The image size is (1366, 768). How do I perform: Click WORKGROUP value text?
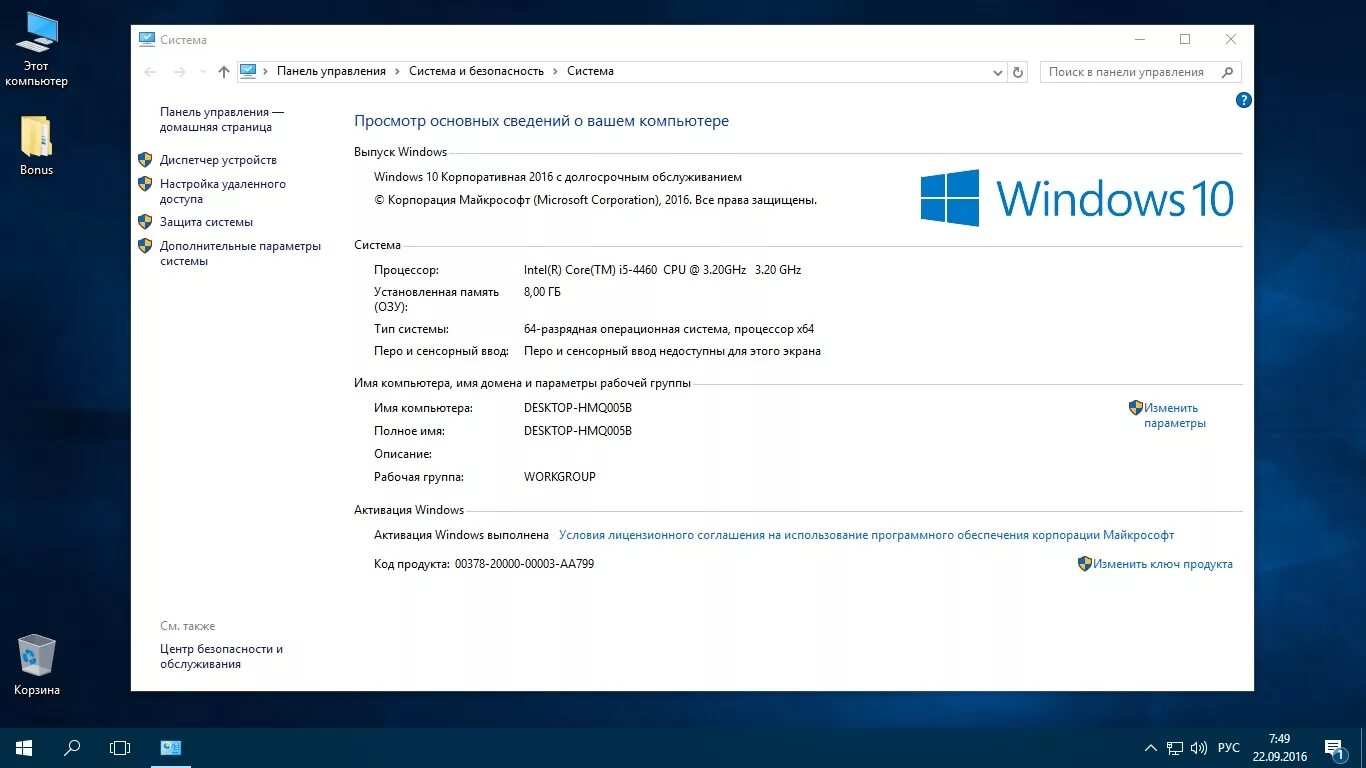point(560,477)
